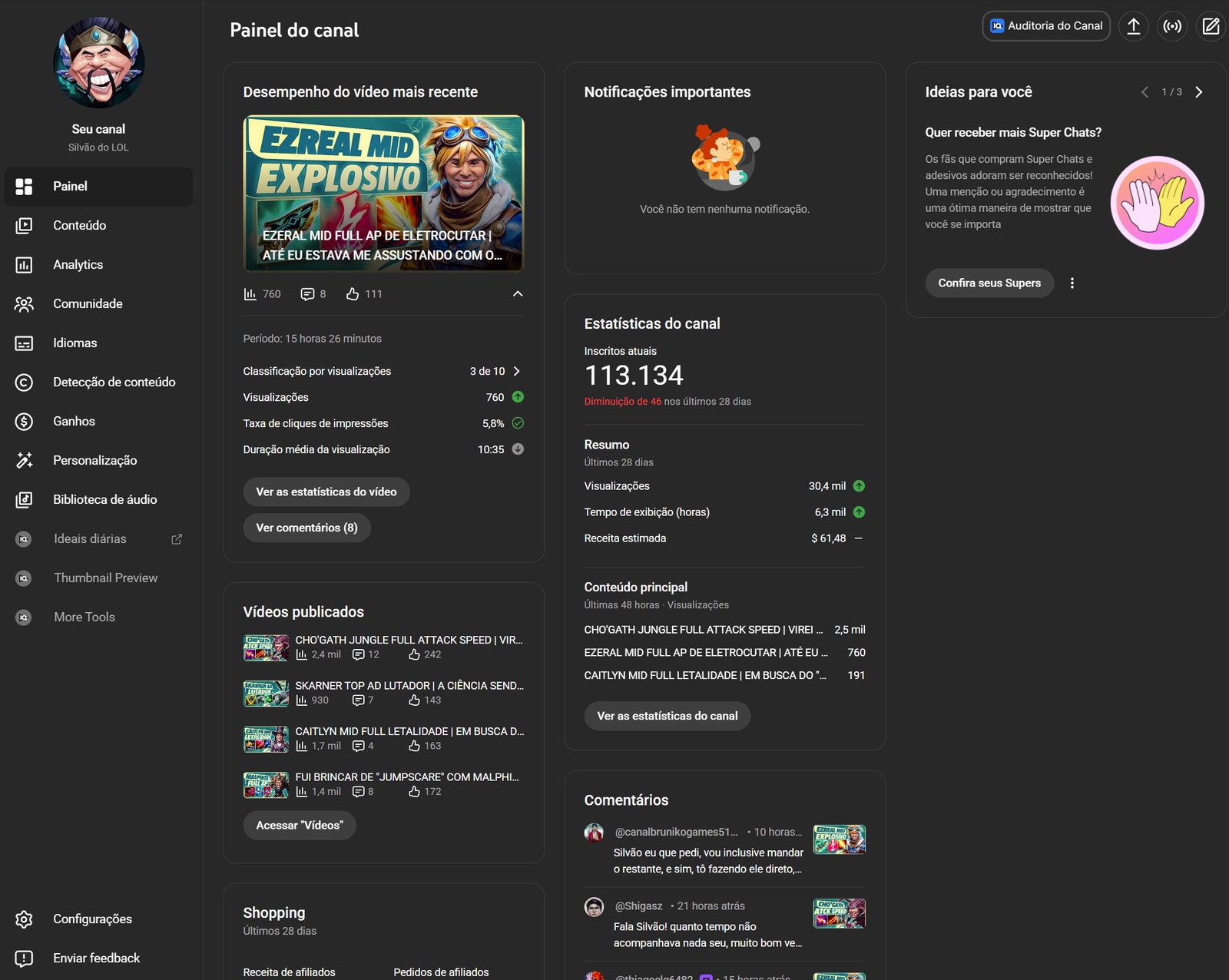Image resolution: width=1229 pixels, height=980 pixels.
Task: Open the CHO'GATH JUNGLE video thumbnail
Action: (x=266, y=648)
